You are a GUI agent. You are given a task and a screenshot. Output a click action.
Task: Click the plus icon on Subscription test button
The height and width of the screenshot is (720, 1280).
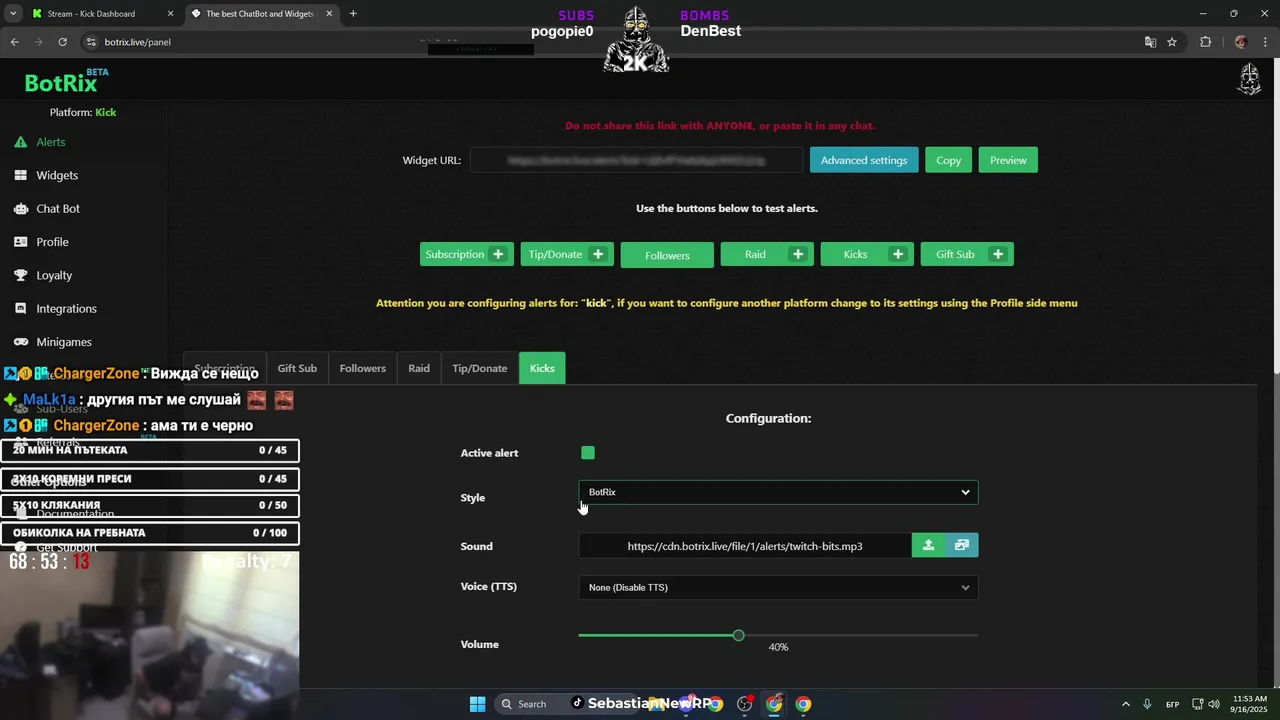498,254
